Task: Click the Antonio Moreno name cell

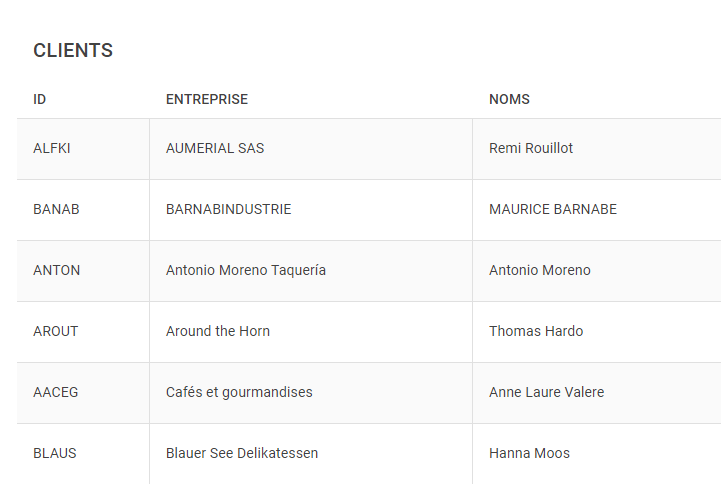Action: pyautogui.click(x=540, y=270)
